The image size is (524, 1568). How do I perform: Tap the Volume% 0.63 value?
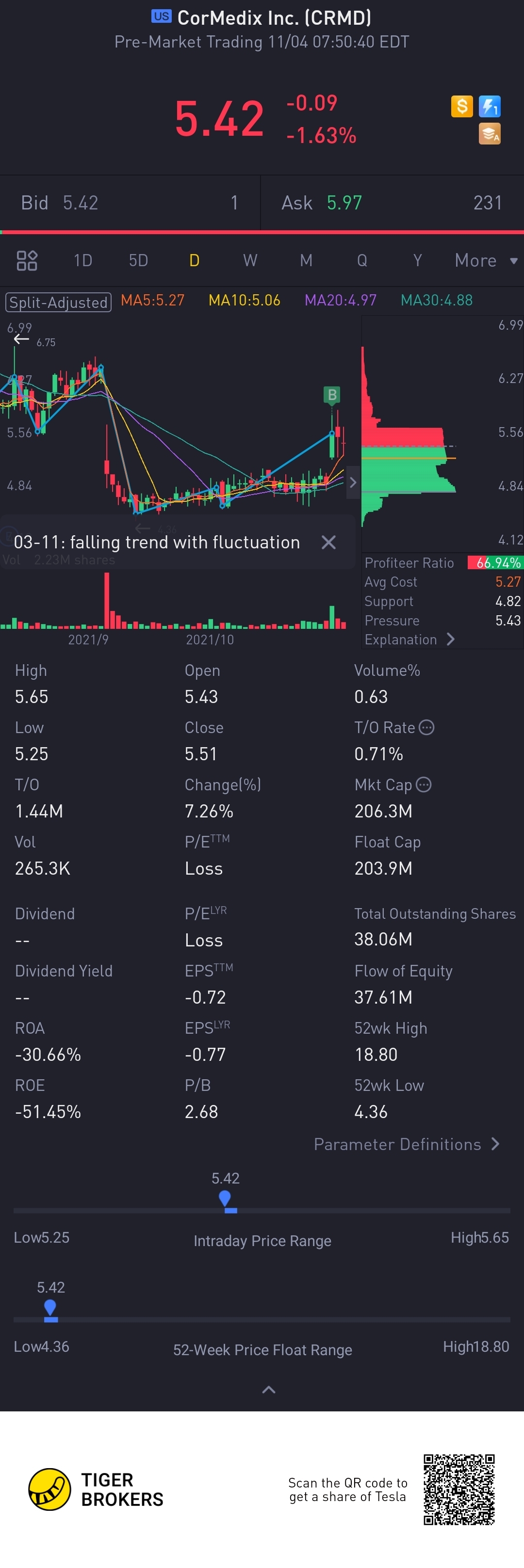coord(371,697)
